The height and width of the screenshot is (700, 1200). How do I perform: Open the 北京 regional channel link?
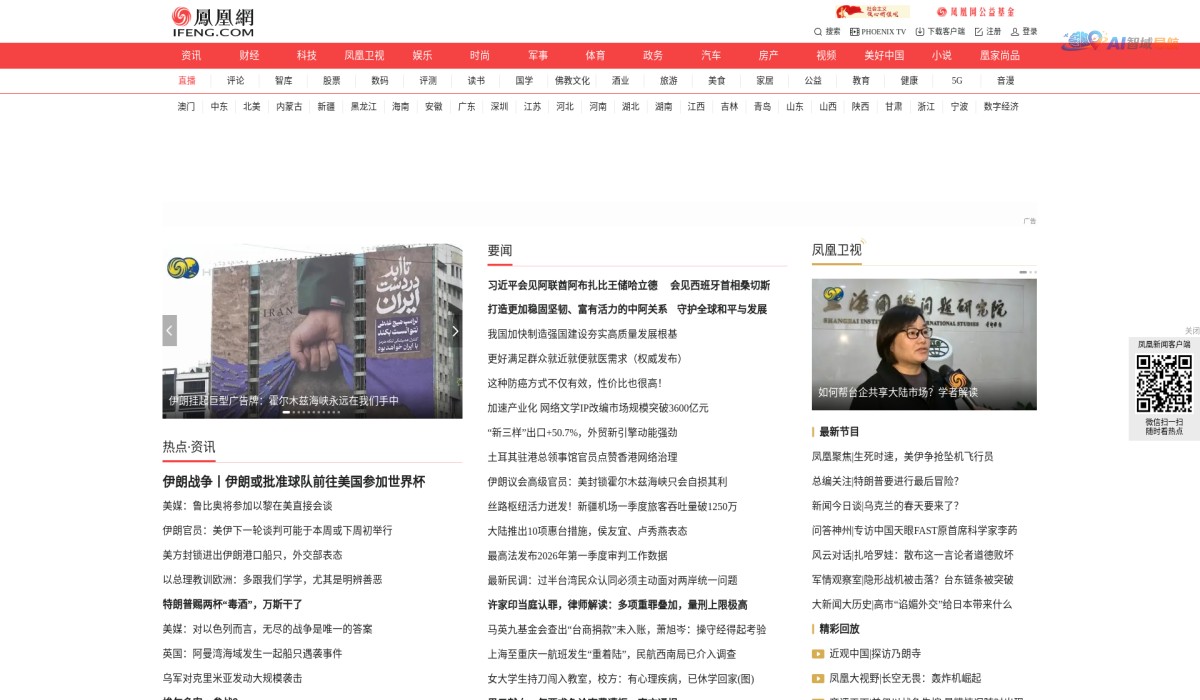251,105
